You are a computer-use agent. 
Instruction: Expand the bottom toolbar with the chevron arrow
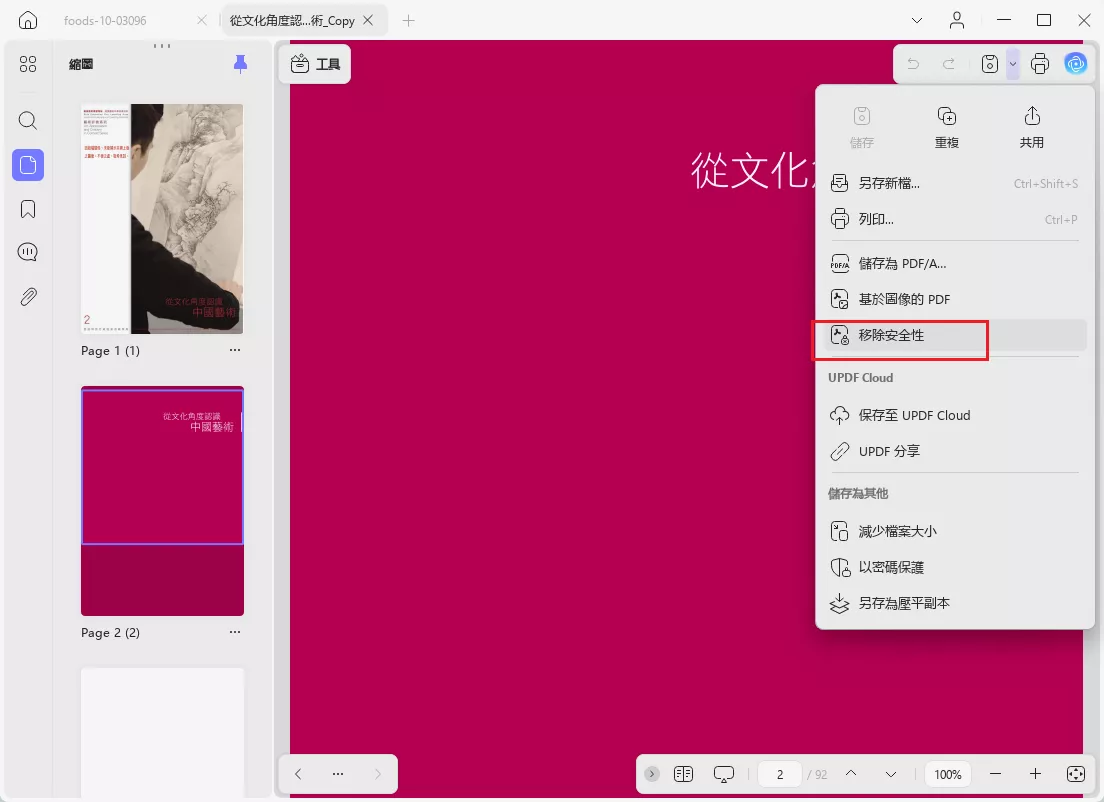651,773
